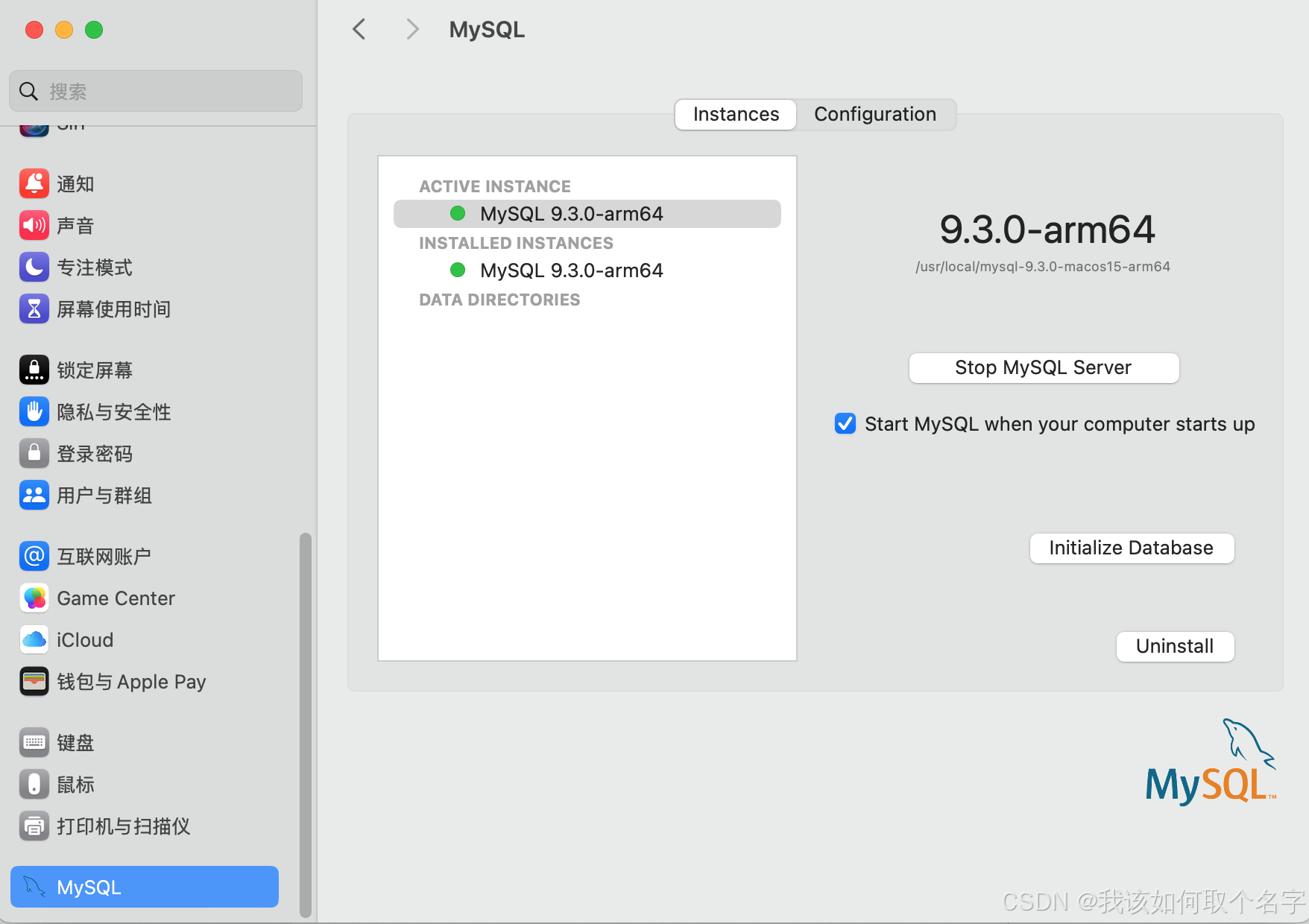Switch to the Configuration tab
The height and width of the screenshot is (924, 1309).
pyautogui.click(x=875, y=114)
